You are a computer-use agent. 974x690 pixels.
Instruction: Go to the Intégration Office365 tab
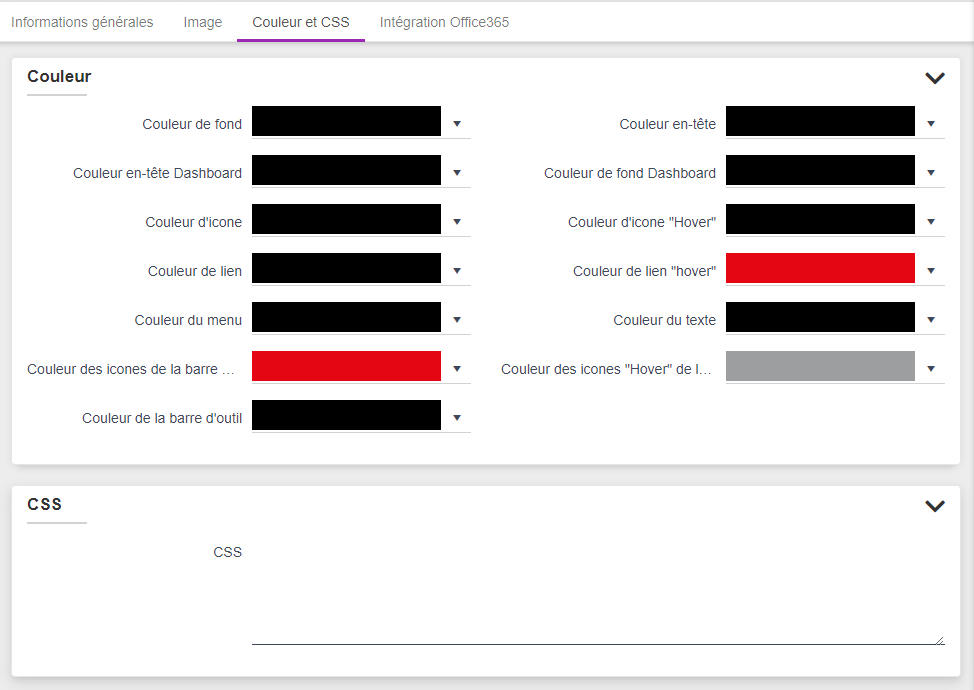[x=444, y=22]
